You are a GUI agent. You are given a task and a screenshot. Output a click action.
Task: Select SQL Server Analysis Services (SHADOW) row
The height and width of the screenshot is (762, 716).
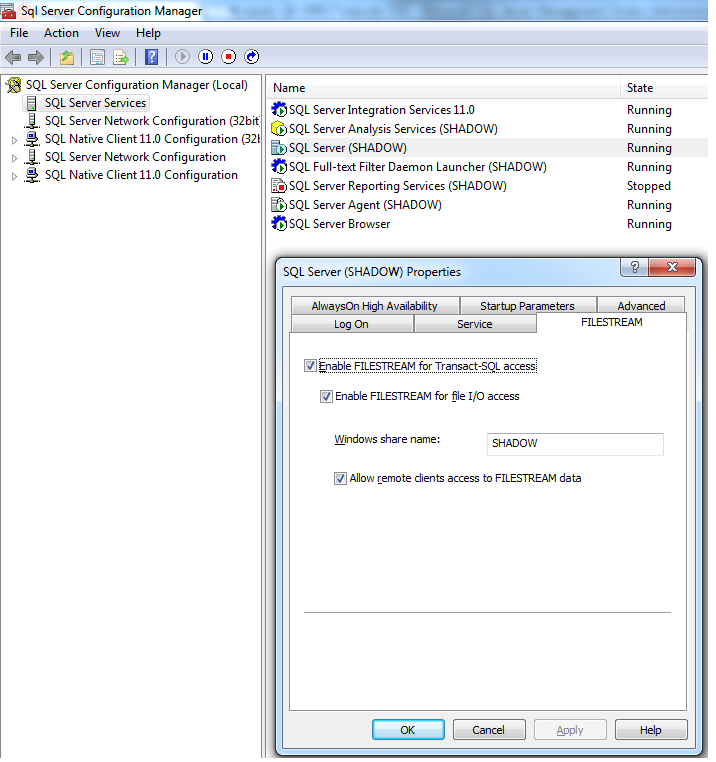click(488, 129)
